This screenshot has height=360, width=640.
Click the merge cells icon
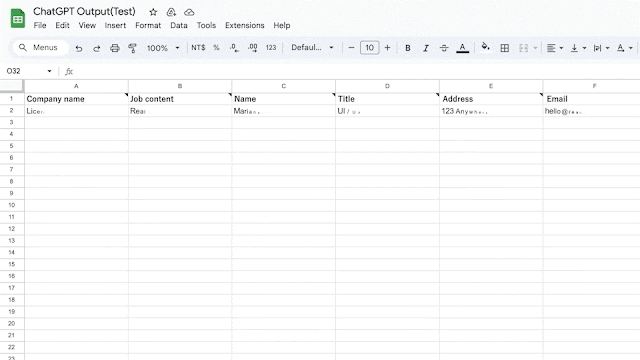tap(523, 48)
